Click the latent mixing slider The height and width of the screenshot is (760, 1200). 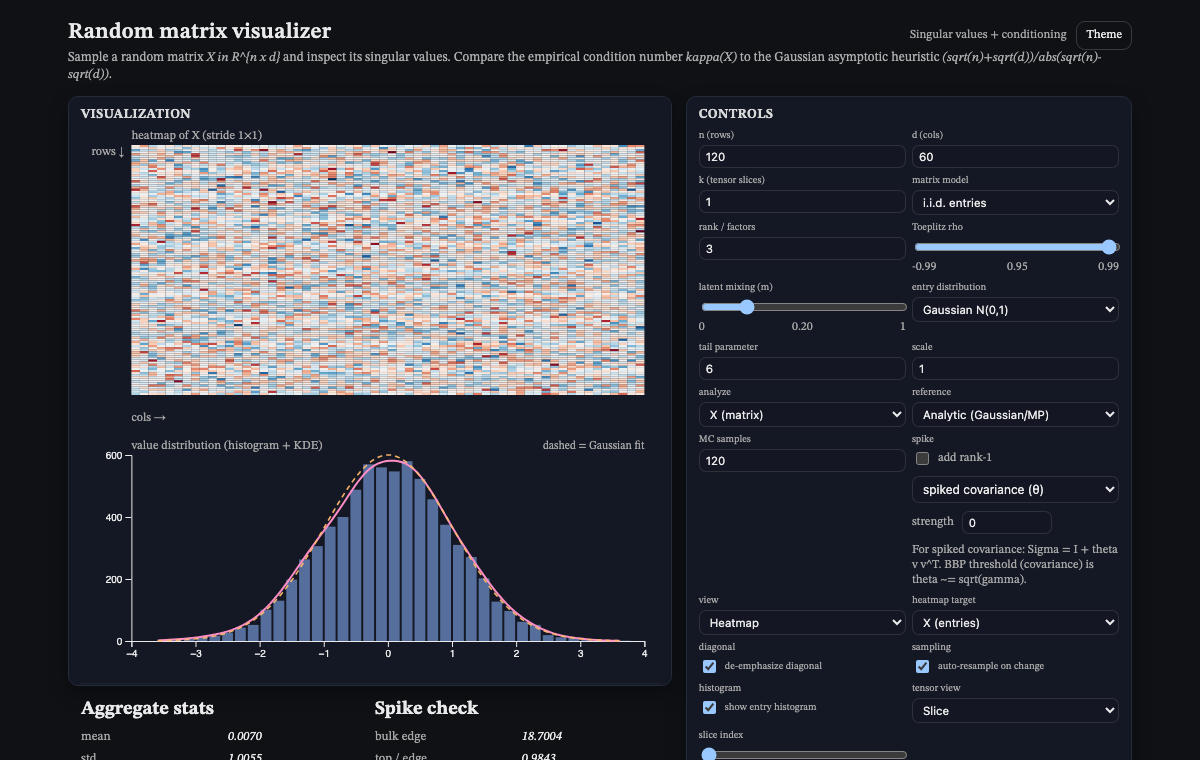pos(803,307)
